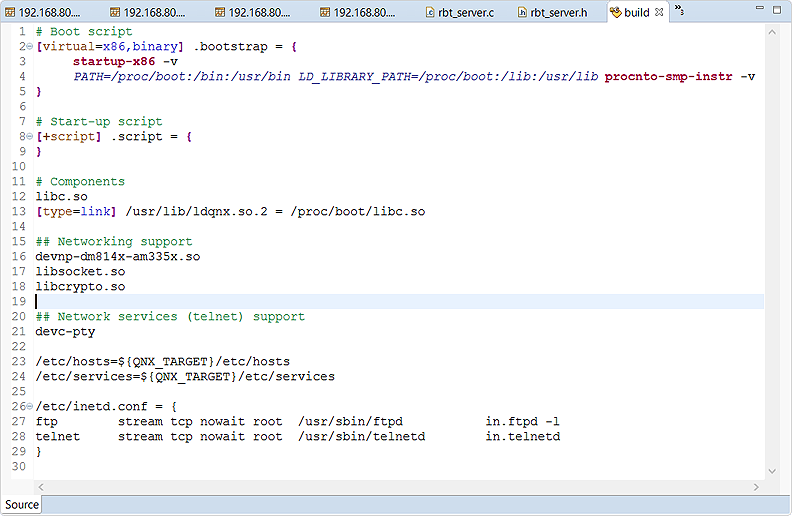792x516 pixels.
Task: Click the rbt_server.c tab file icon
Action: [x=430, y=12]
